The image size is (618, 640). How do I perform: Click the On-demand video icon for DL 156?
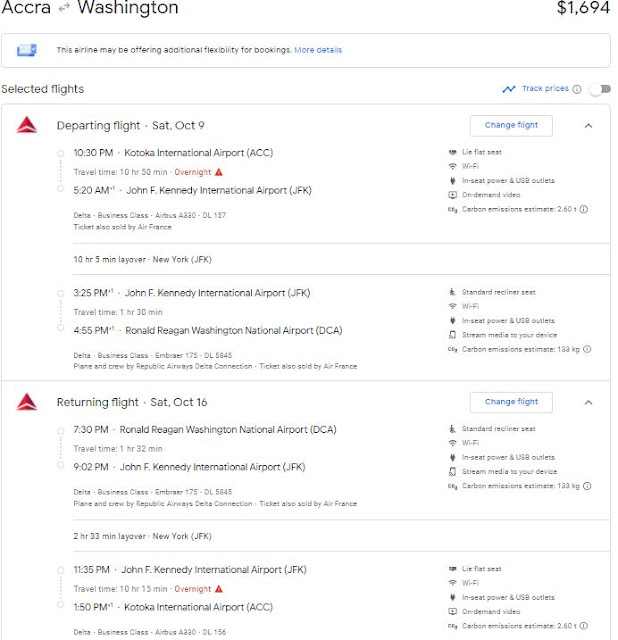(x=452, y=611)
